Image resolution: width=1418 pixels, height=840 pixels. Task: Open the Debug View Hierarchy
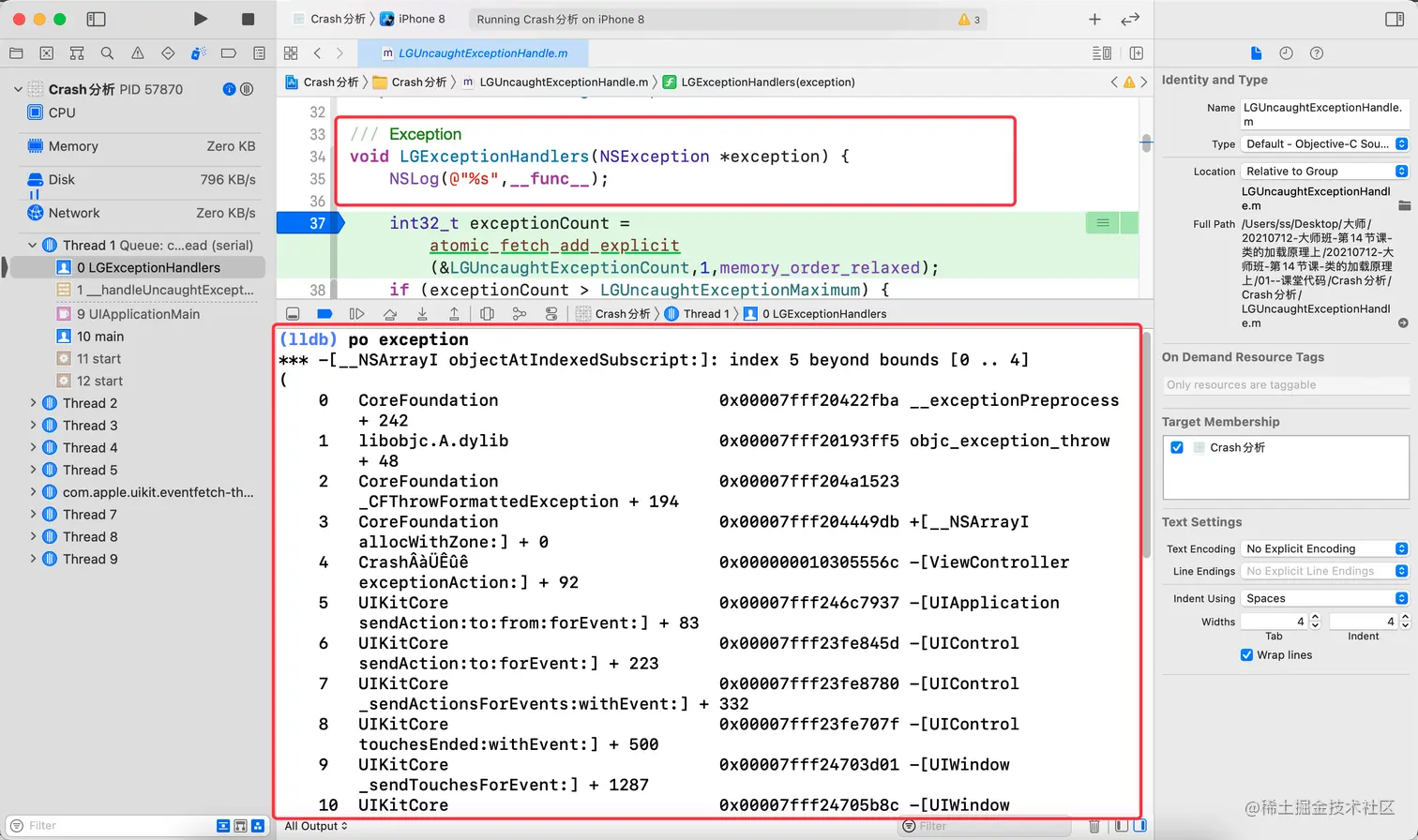click(x=487, y=314)
